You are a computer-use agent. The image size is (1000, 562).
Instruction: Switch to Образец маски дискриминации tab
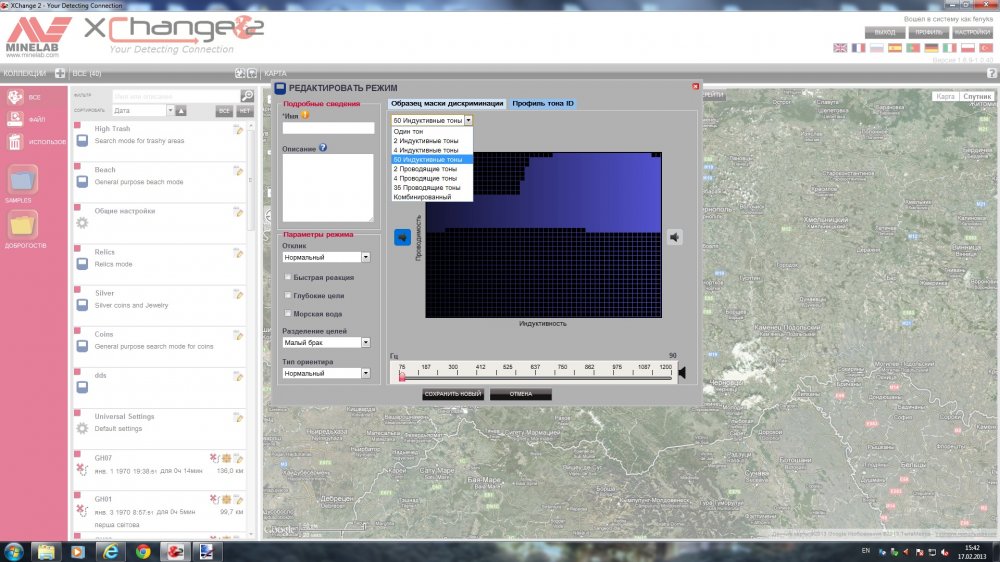(x=447, y=103)
